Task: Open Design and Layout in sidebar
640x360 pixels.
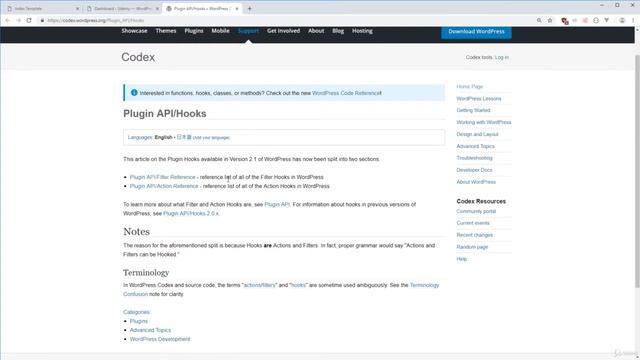Action: point(477,134)
